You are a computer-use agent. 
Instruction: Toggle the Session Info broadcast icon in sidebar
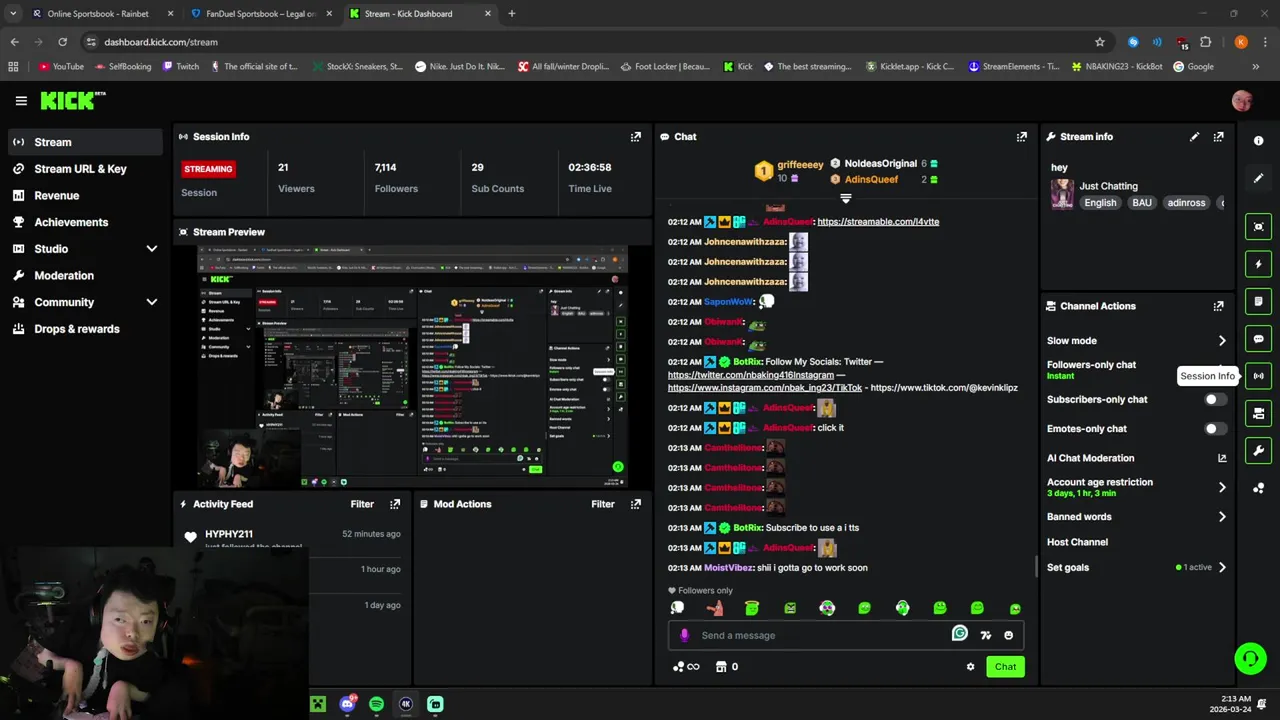coord(1258,376)
